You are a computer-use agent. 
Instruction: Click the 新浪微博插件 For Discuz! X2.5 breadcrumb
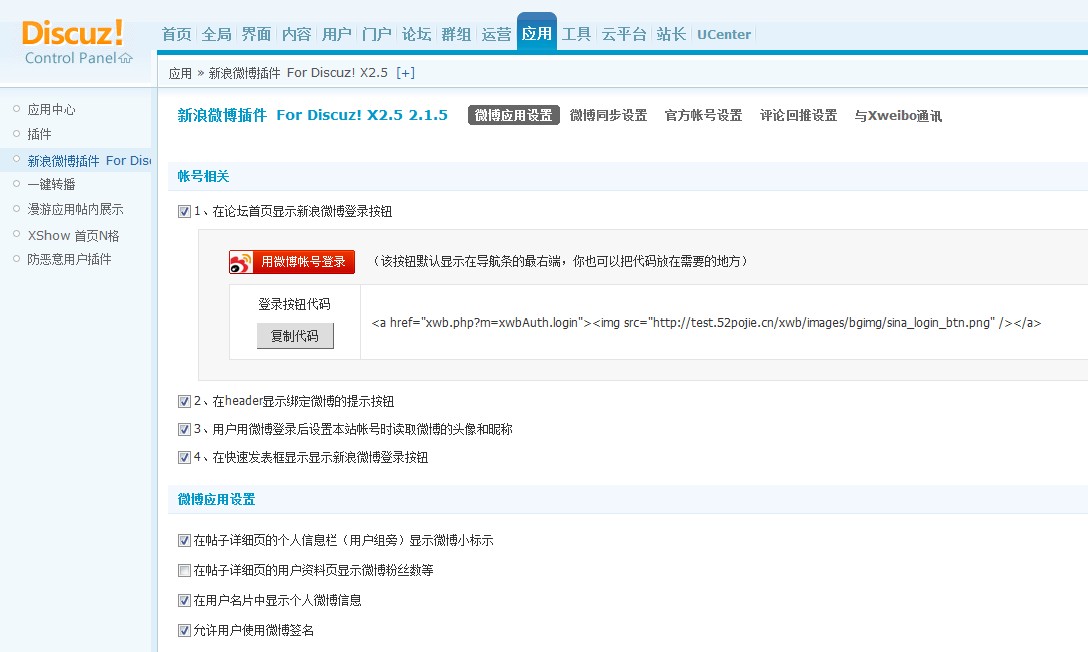298,73
